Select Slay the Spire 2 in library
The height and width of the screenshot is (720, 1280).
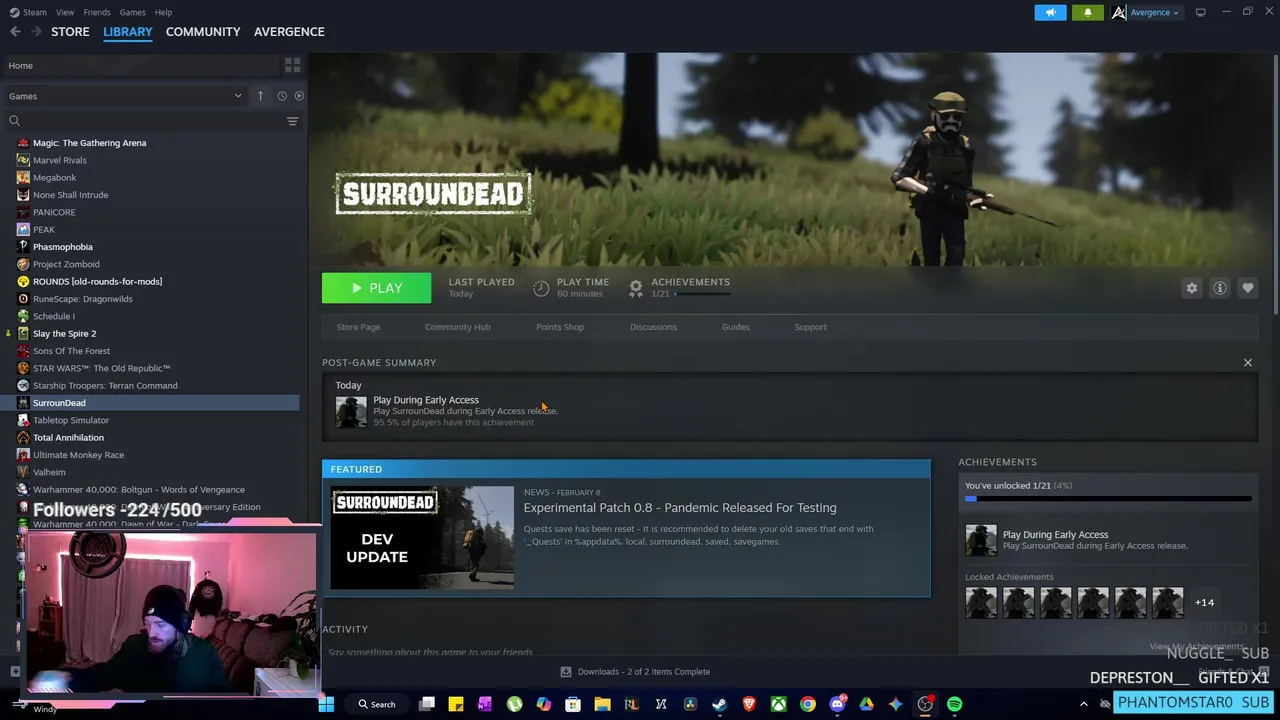pos(64,333)
